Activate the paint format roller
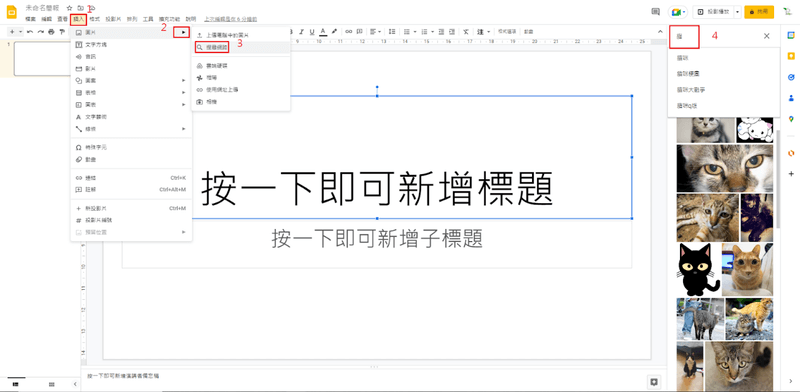 (x=62, y=32)
